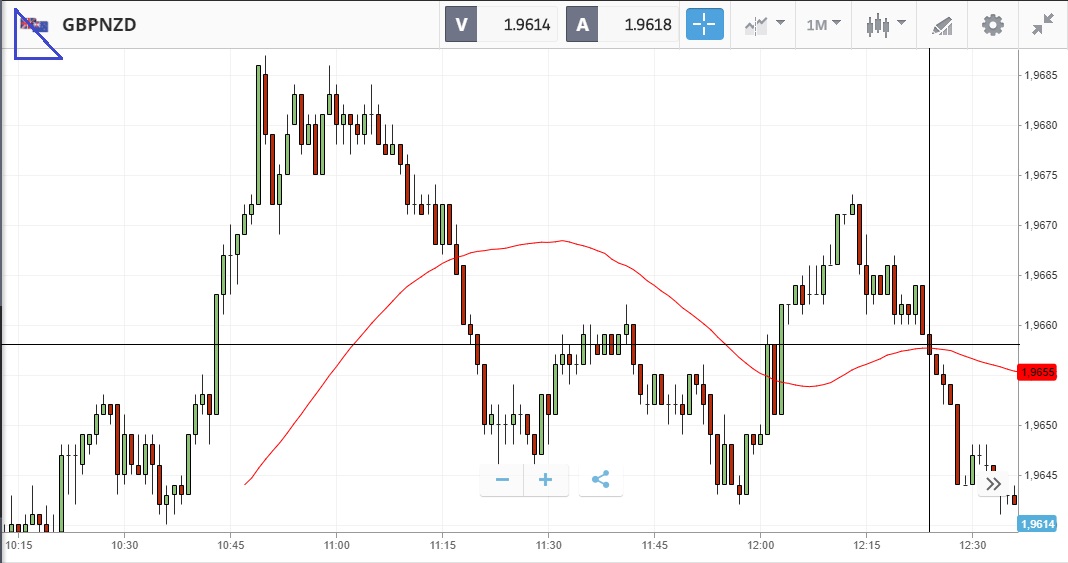1068x563 pixels.
Task: Collapse the chart with shrink arrows
Action: (x=1045, y=25)
